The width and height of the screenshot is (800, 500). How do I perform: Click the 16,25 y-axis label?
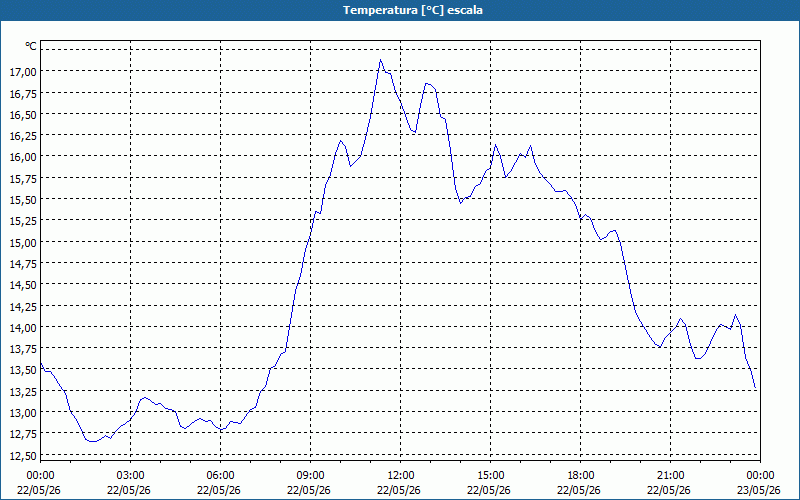(23, 136)
